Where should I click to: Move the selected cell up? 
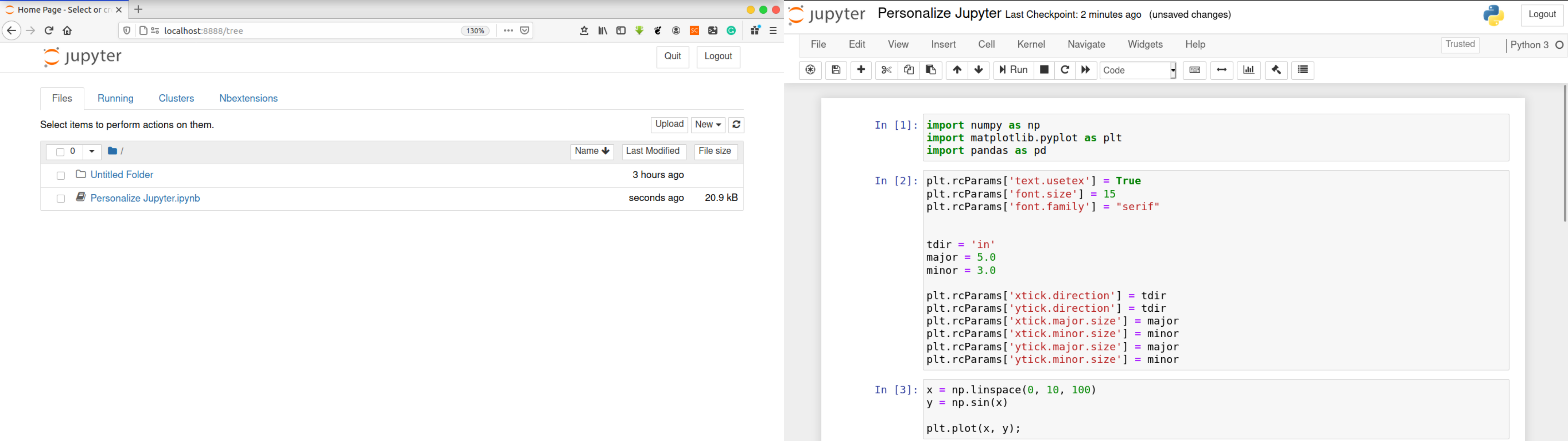(x=957, y=70)
